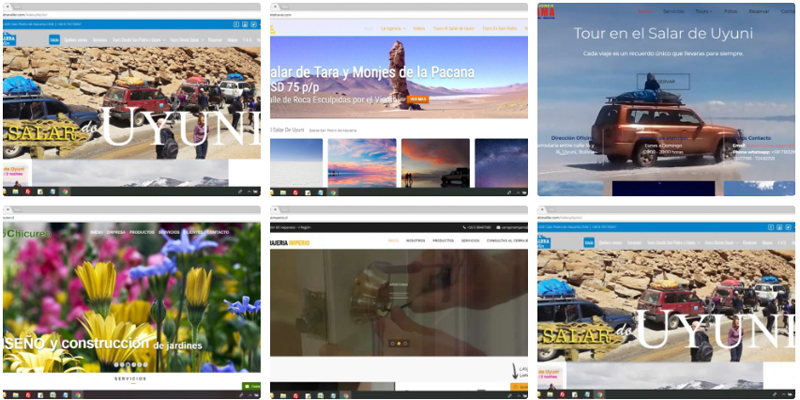Select third slide dot on Imperio lock slider

click(x=405, y=343)
